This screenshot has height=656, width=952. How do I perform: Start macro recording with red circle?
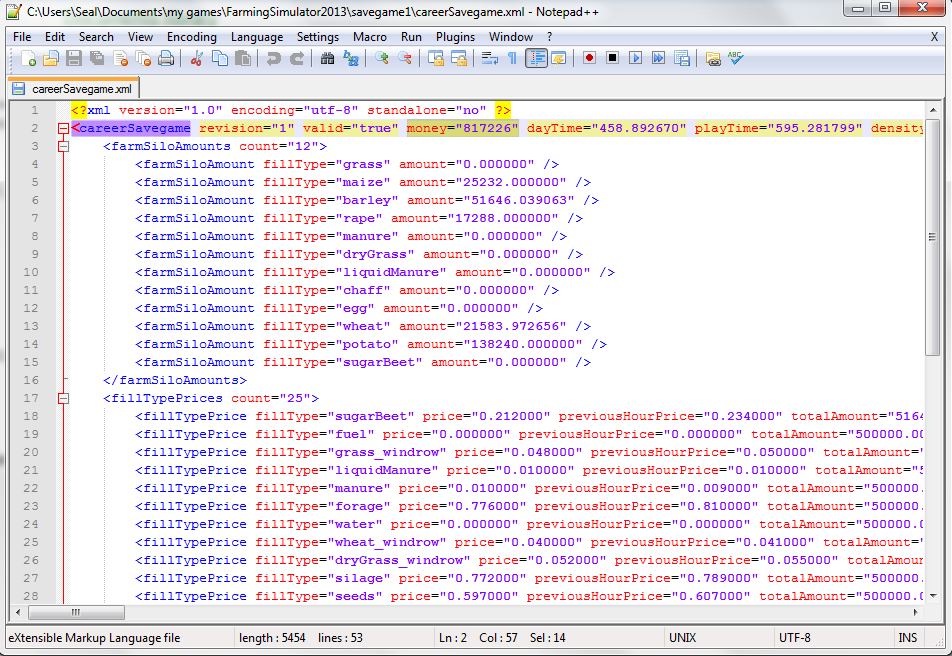[x=589, y=58]
